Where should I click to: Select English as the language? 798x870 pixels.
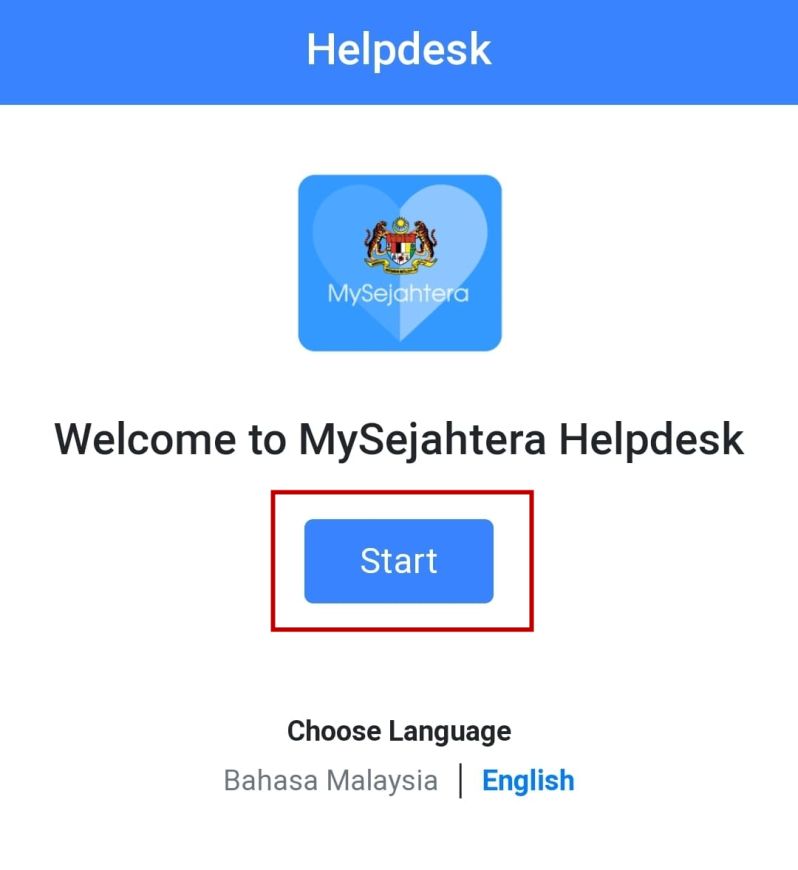(x=528, y=781)
